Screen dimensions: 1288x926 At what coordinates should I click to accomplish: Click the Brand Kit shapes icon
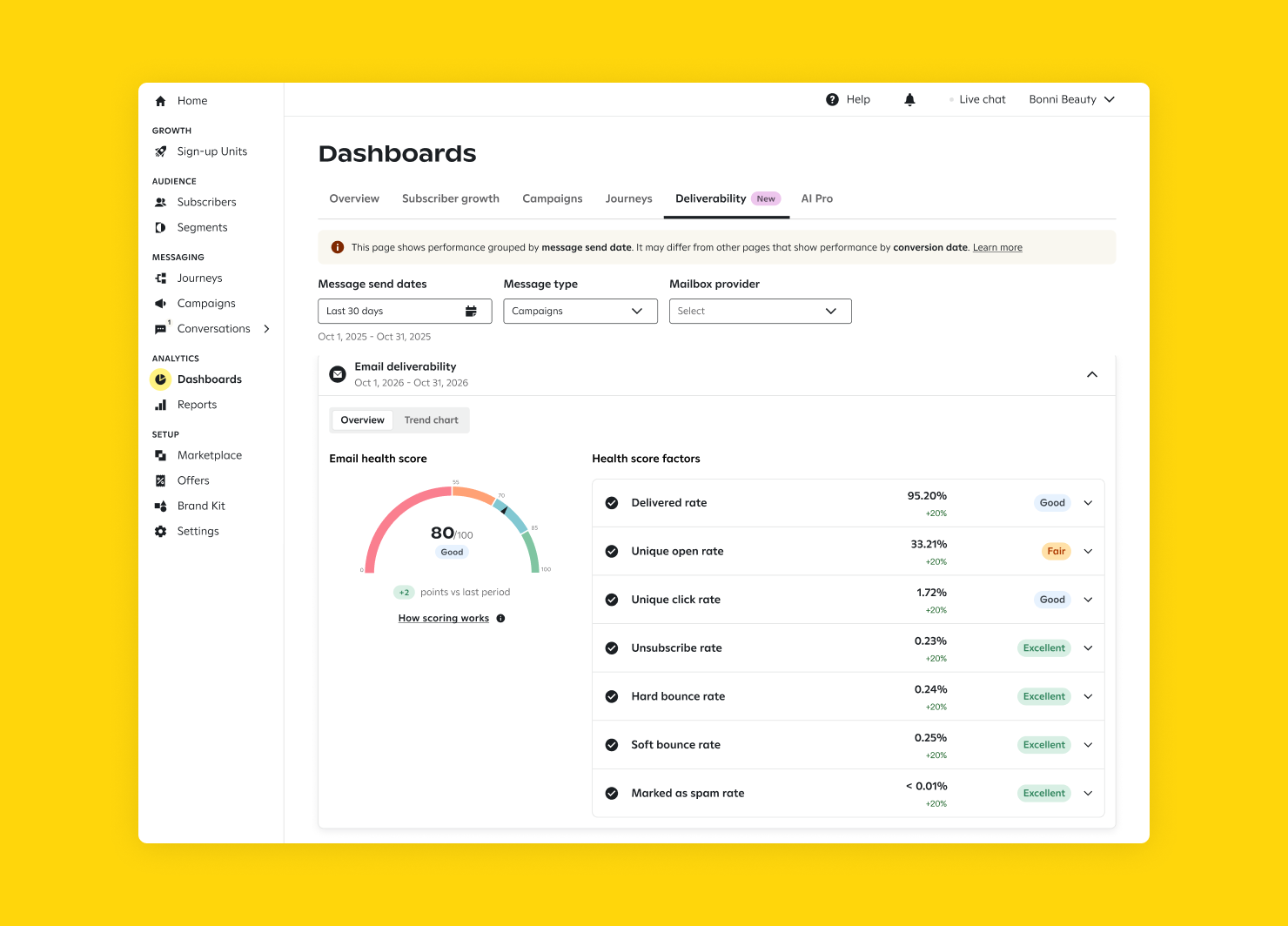(x=160, y=506)
